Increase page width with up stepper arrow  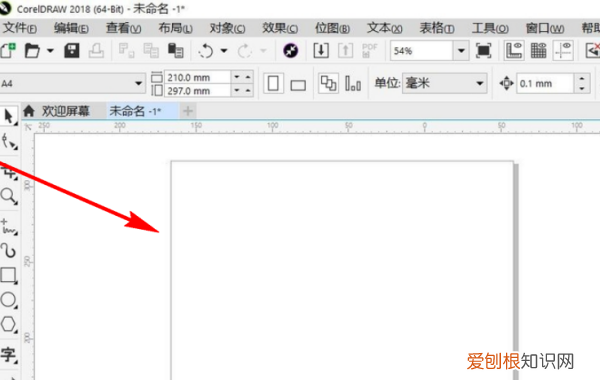(x=248, y=77)
